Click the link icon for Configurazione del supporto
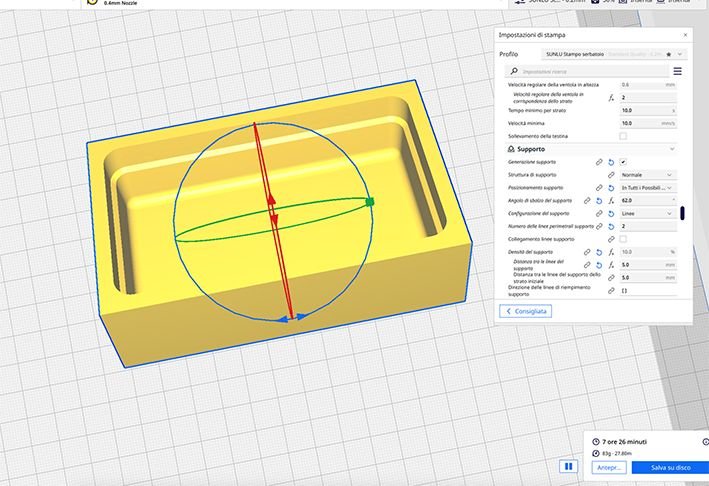 [599, 213]
